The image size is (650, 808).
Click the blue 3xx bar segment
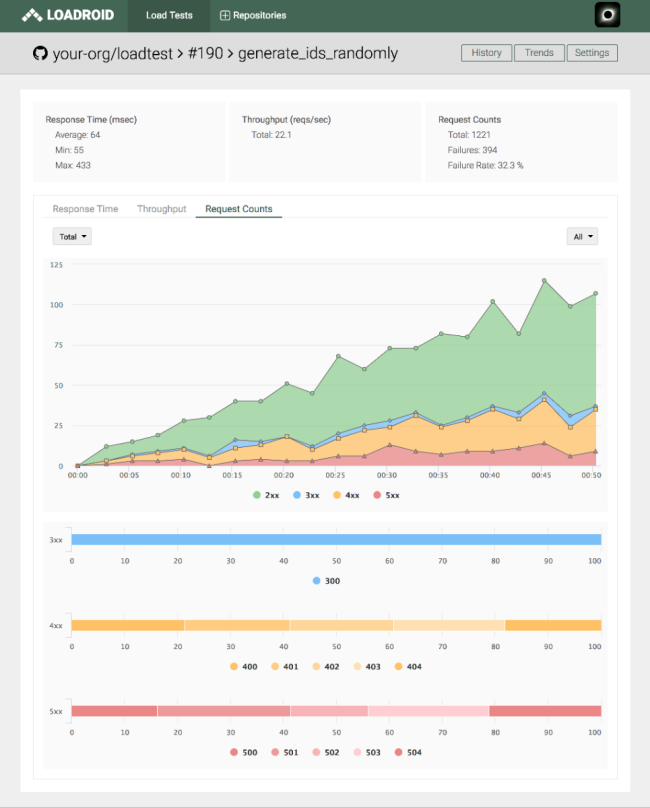[x=336, y=540]
